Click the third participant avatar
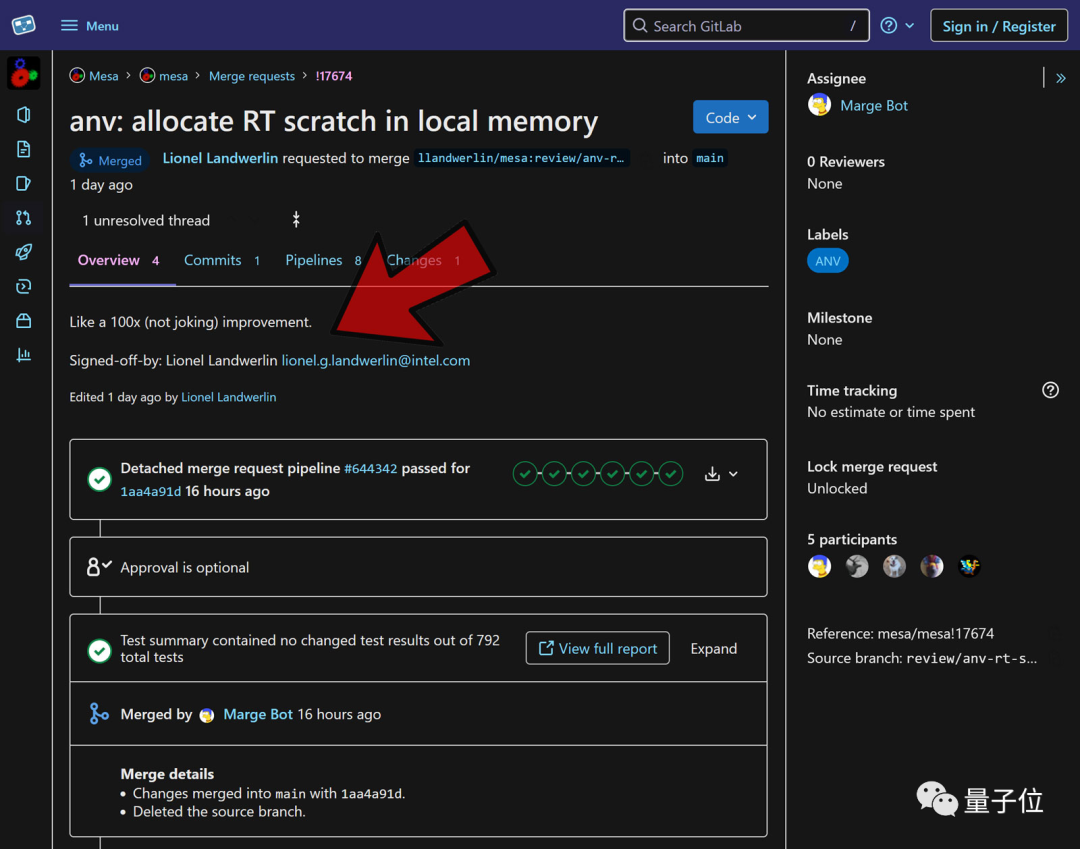This screenshot has width=1080, height=849. [x=895, y=566]
